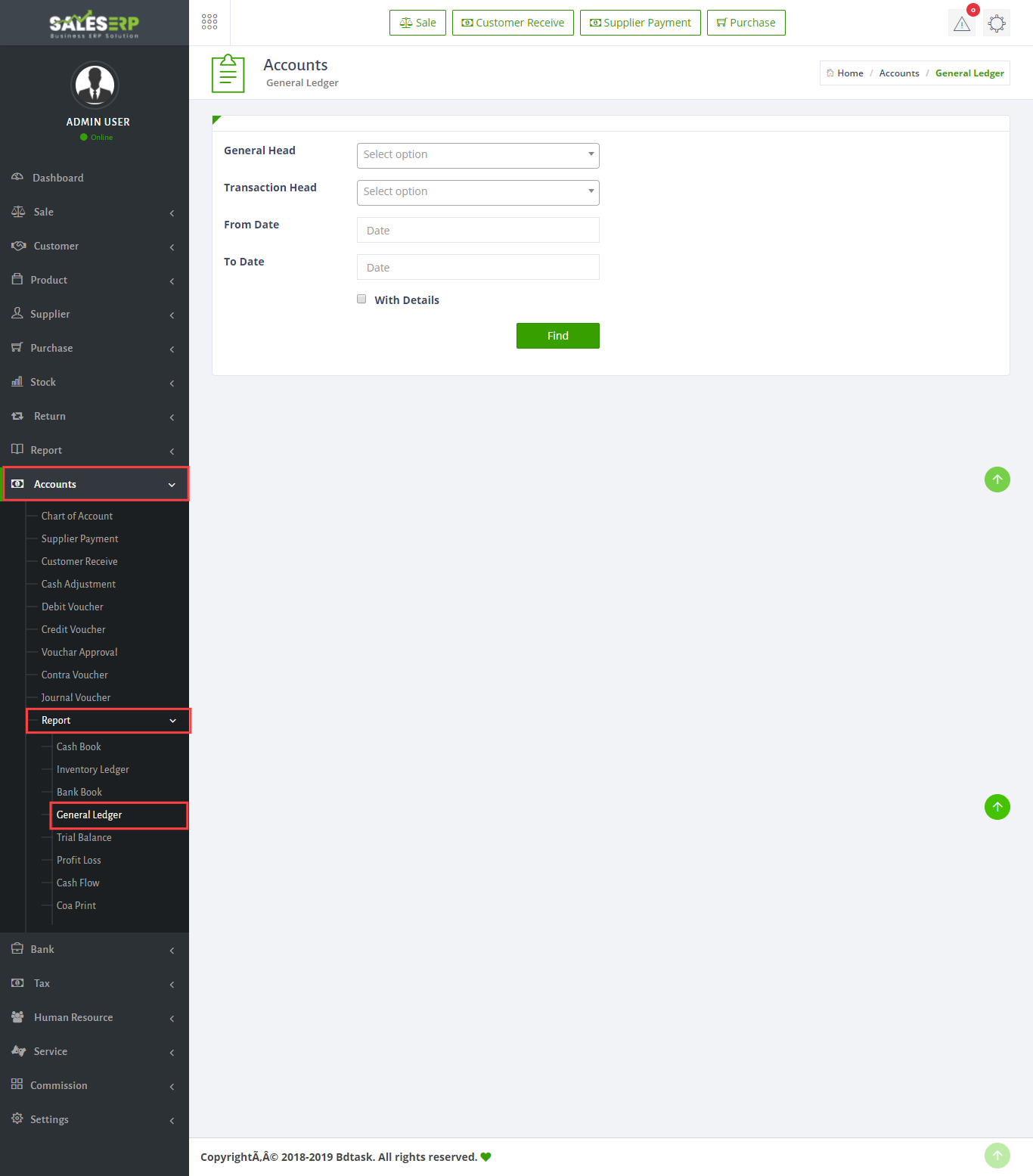
Task: Click the footer scroll-to-top arrow icon
Action: (x=997, y=1155)
